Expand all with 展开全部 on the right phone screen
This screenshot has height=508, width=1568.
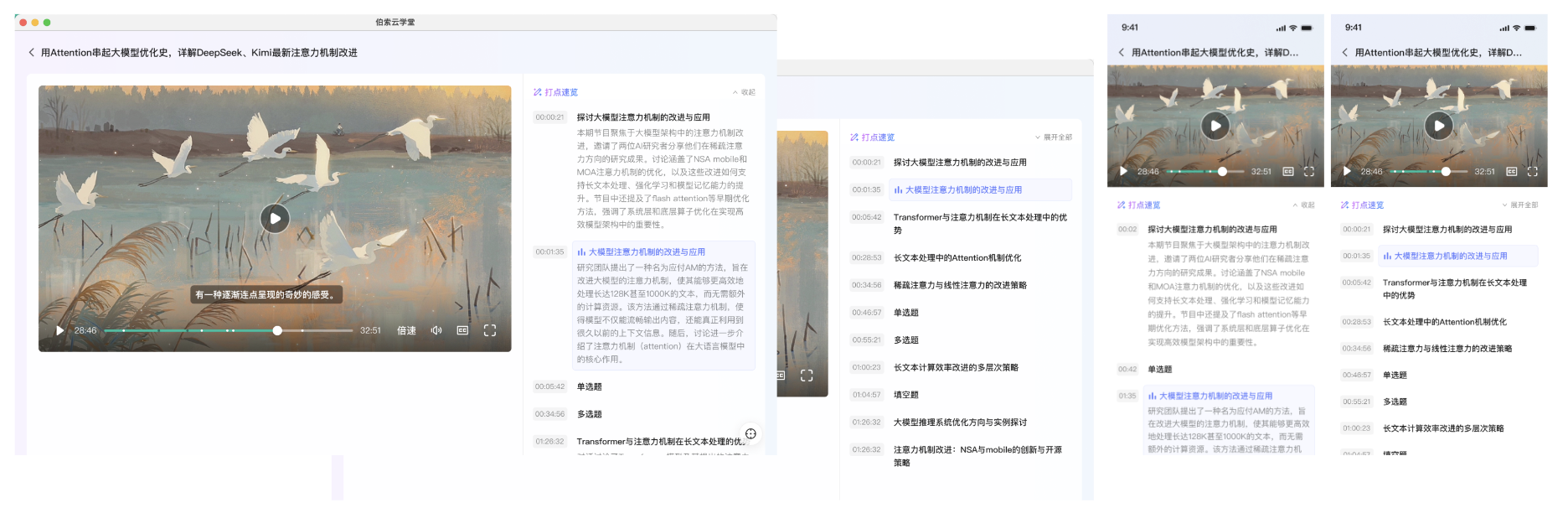click(1520, 205)
